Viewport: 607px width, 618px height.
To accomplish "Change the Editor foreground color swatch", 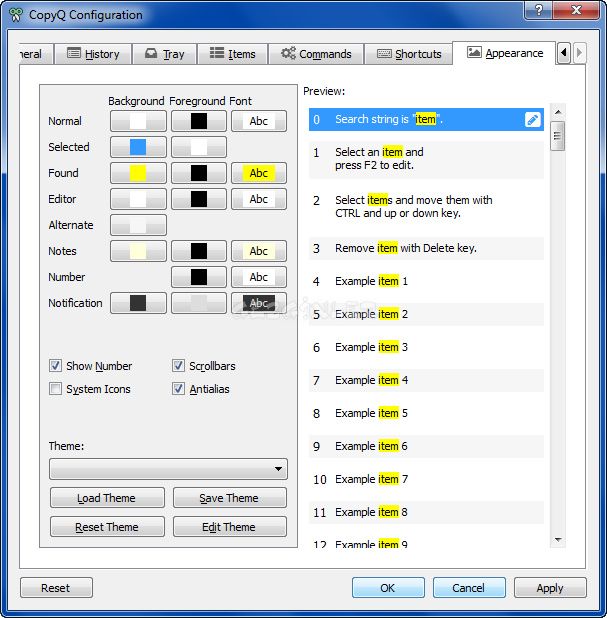I will point(199,199).
